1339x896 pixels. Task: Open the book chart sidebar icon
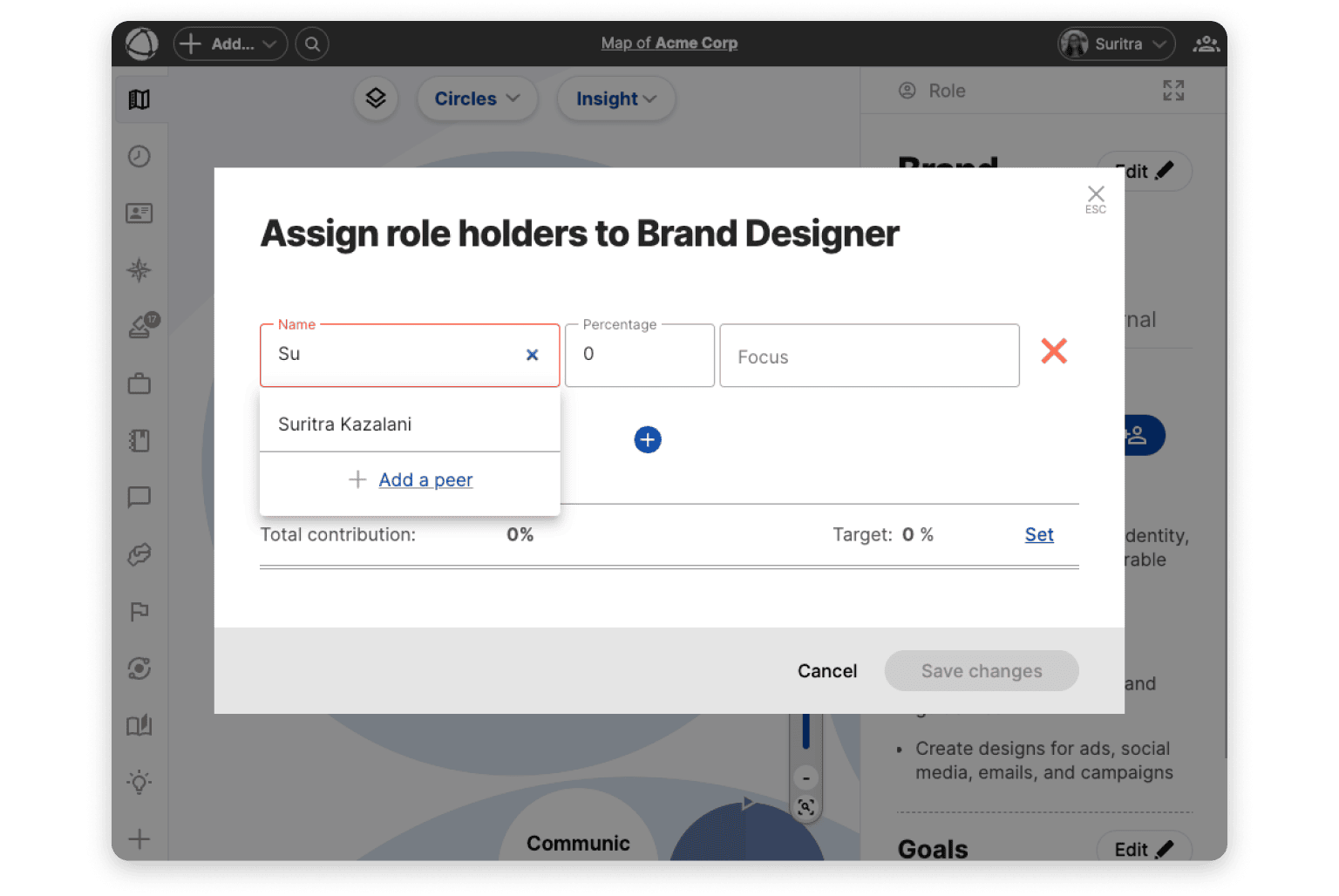pyautogui.click(x=139, y=725)
